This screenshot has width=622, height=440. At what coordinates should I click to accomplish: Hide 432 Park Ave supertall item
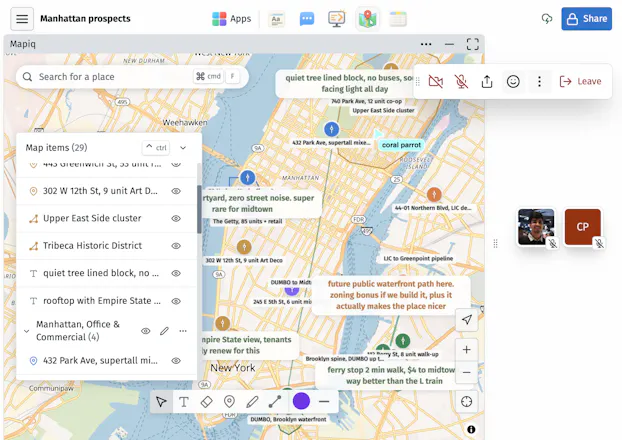coord(176,361)
